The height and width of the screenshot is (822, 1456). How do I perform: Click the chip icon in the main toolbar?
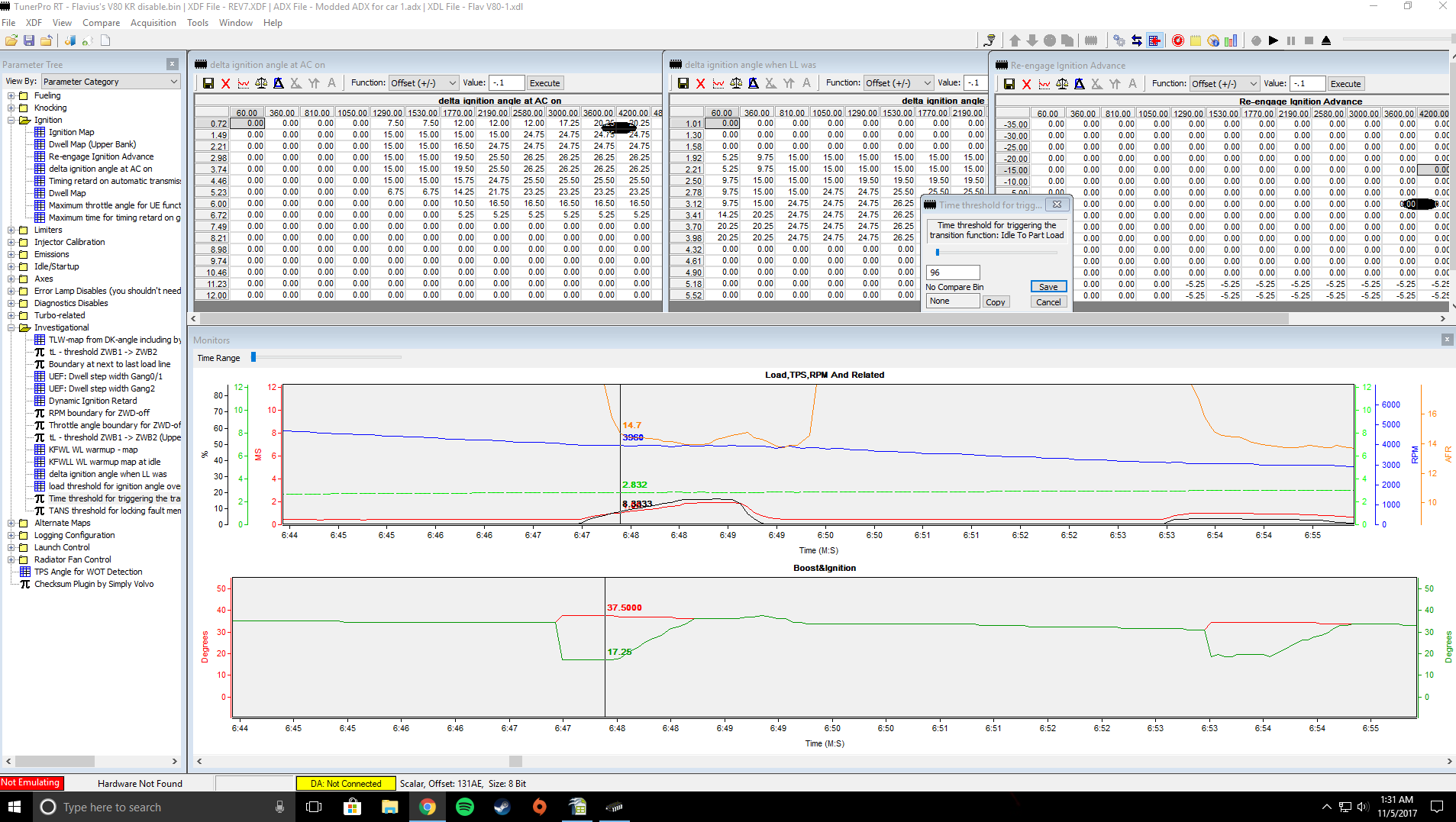1091,40
